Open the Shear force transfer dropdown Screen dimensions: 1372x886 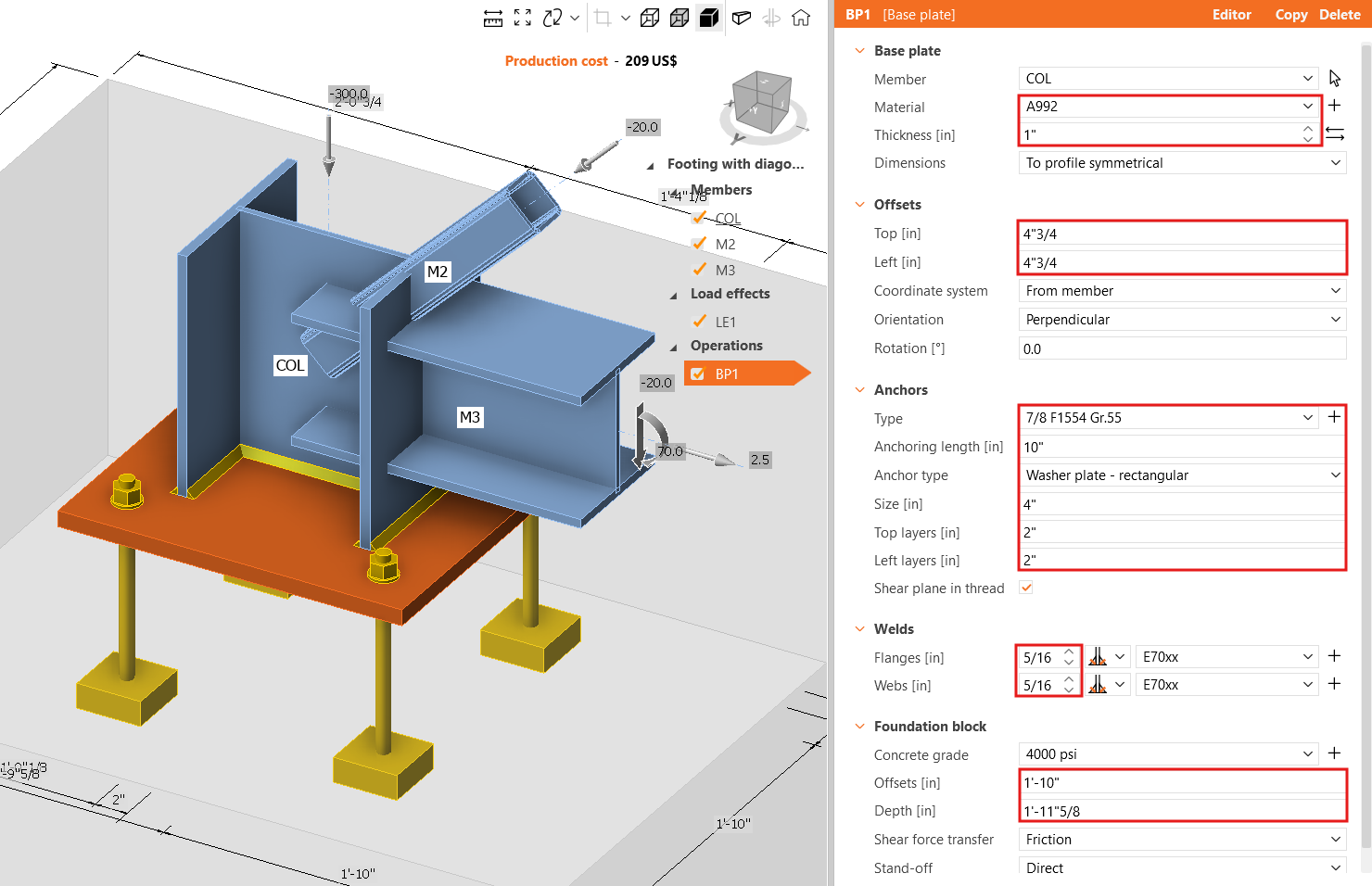(x=1182, y=839)
